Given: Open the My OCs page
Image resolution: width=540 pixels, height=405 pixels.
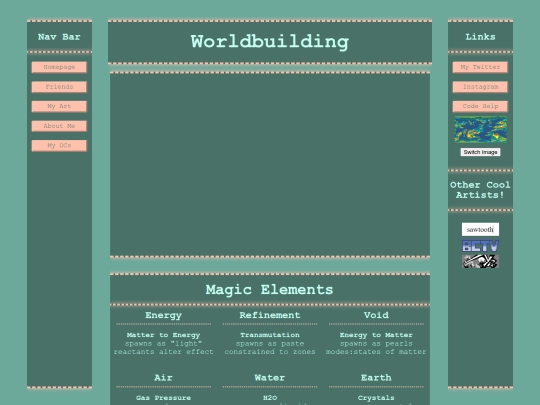Looking at the screenshot, I should tap(59, 146).
